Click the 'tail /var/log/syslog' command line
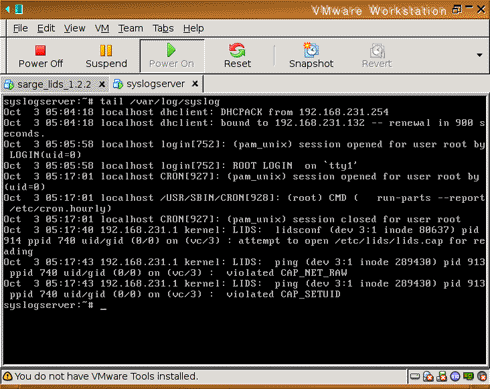Viewport: 490px width, 389px height. pos(160,101)
